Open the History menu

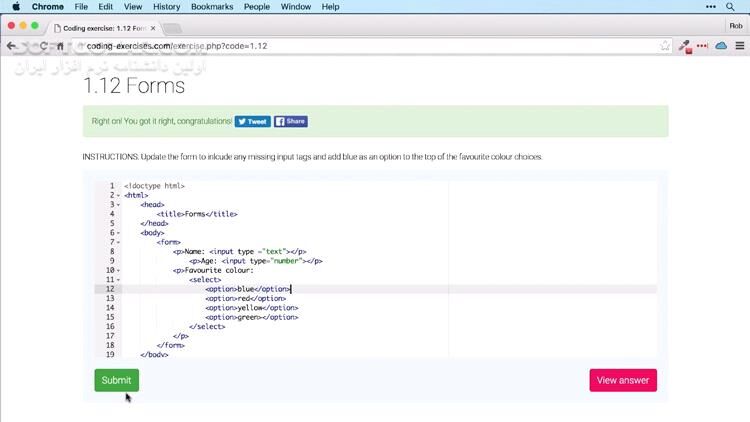167,7
